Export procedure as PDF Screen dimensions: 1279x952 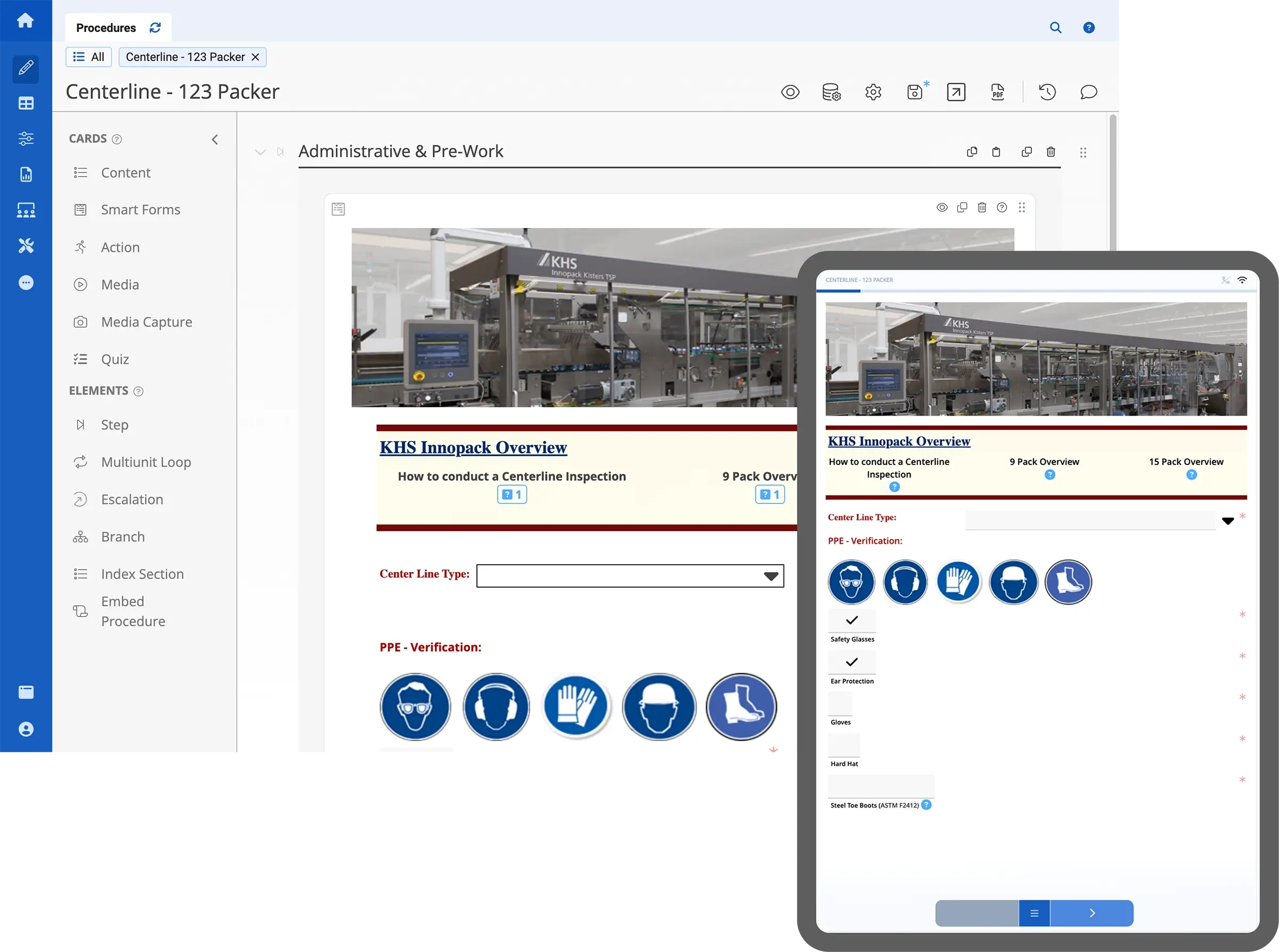click(998, 92)
